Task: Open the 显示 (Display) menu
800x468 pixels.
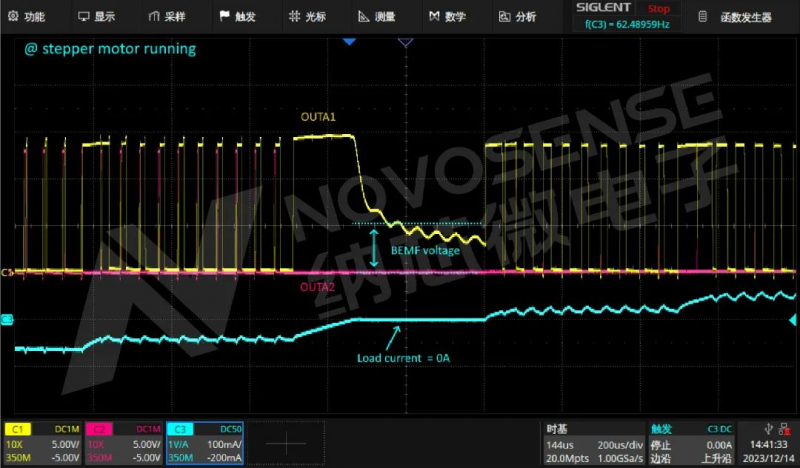Action: coord(96,16)
